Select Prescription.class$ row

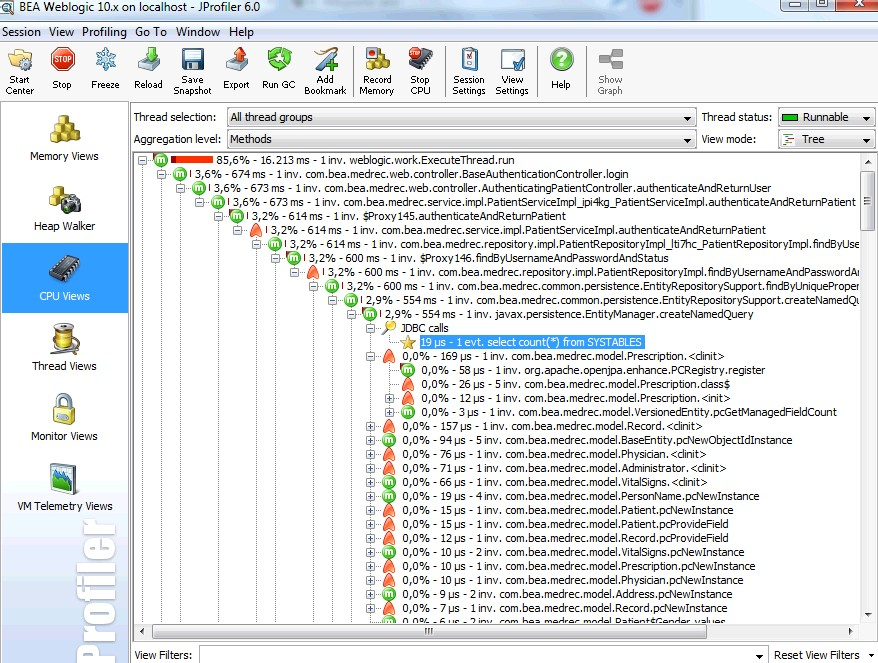point(576,384)
